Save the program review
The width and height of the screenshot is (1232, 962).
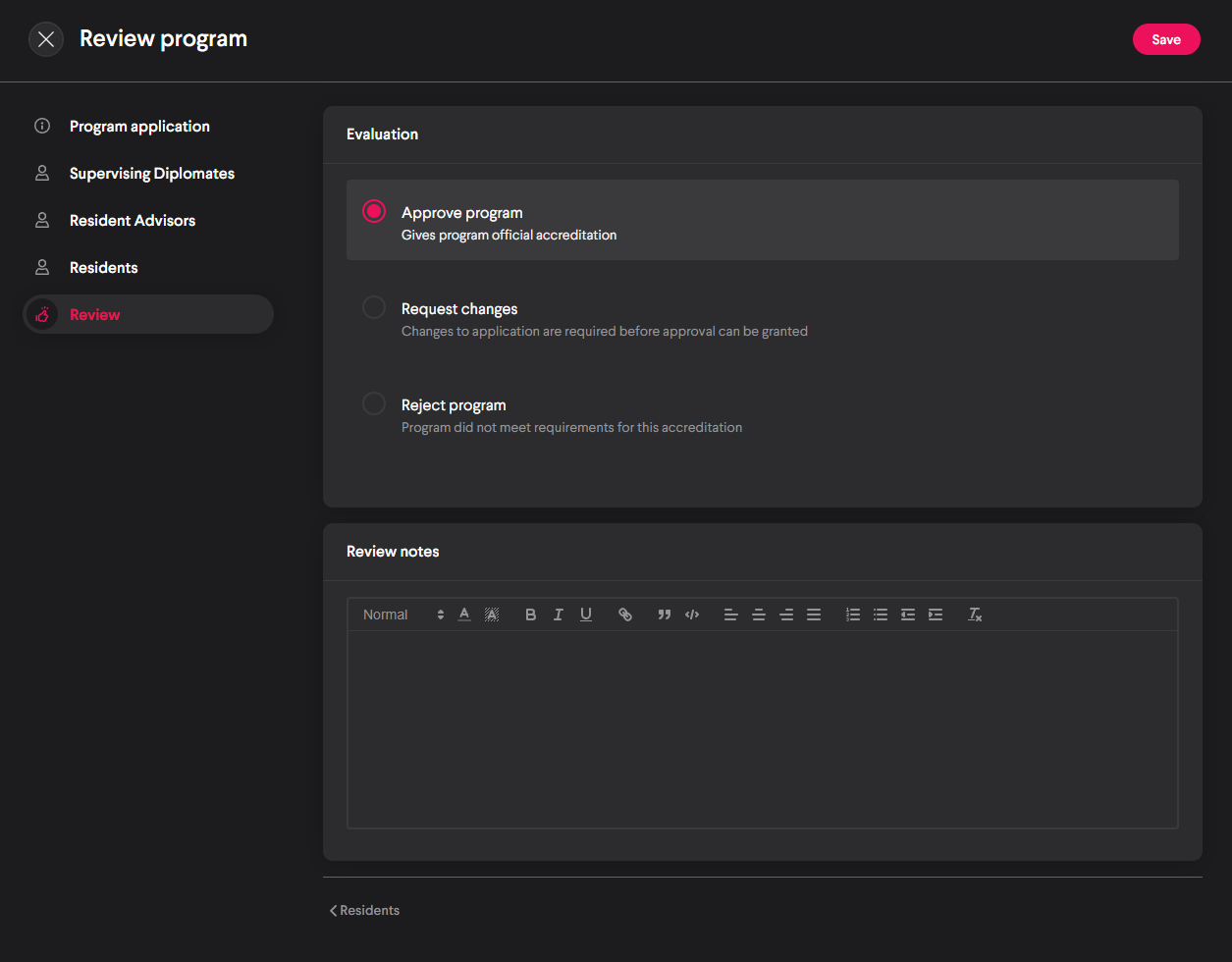[x=1166, y=39]
